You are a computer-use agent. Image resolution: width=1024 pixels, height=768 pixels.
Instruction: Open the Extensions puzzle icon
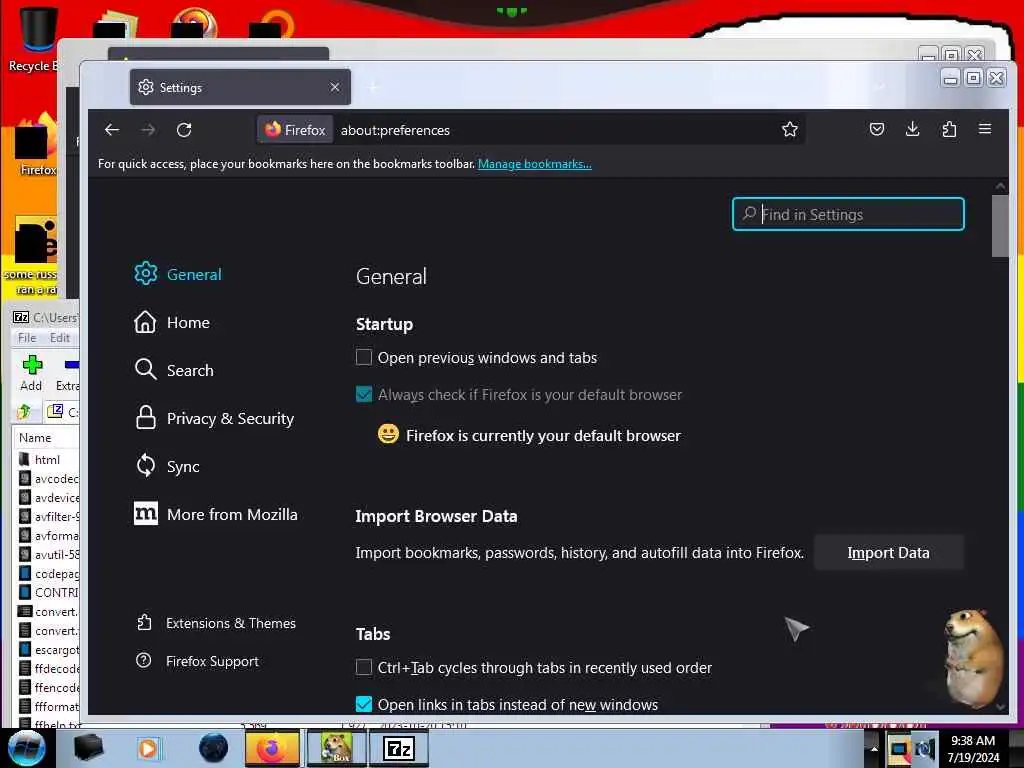click(x=949, y=129)
